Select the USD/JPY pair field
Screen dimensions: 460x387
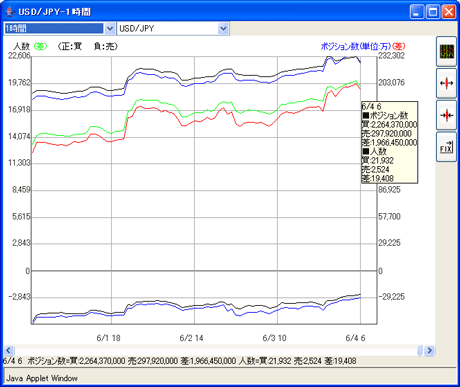click(168, 29)
